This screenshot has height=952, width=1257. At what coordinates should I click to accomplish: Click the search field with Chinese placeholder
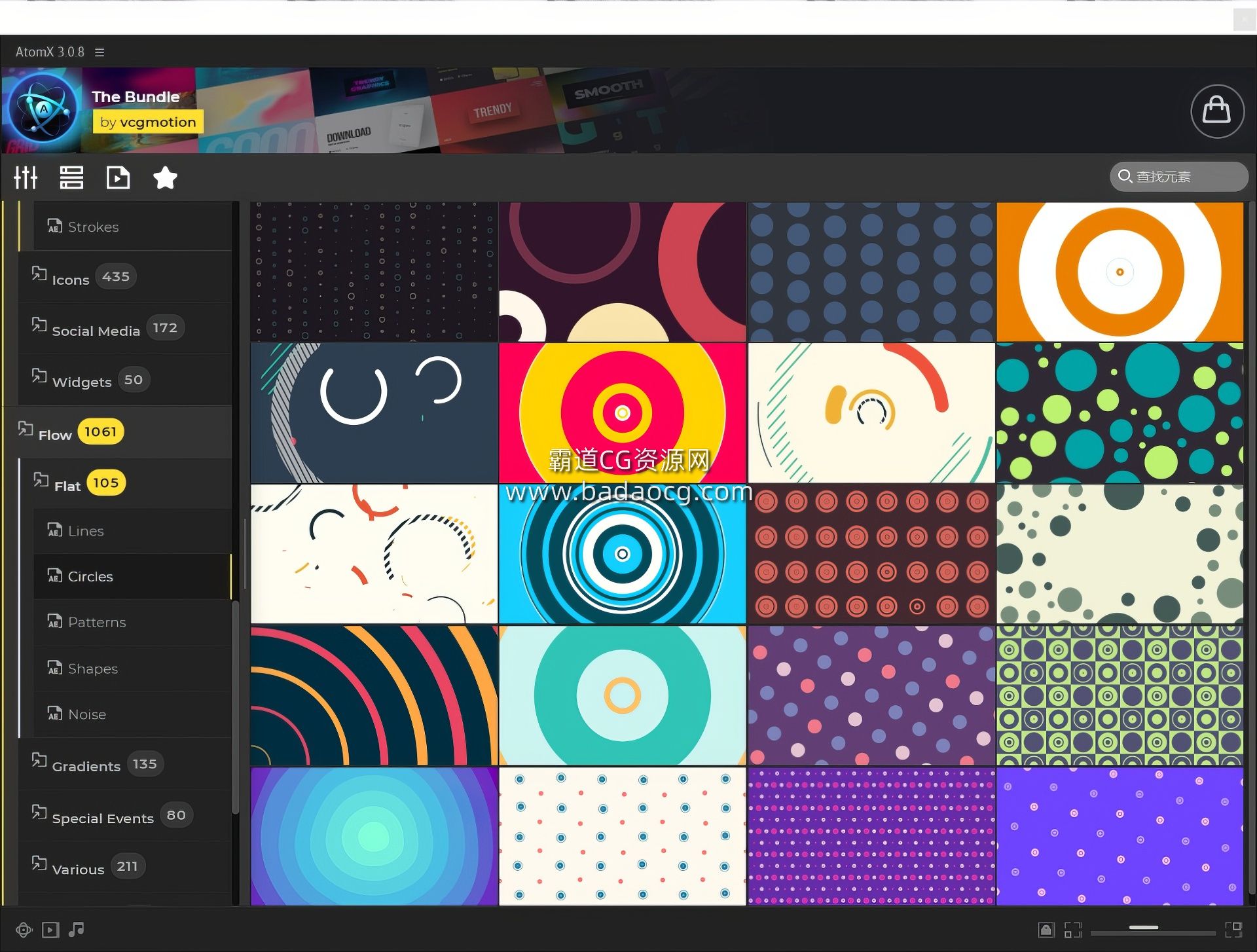(x=1179, y=177)
